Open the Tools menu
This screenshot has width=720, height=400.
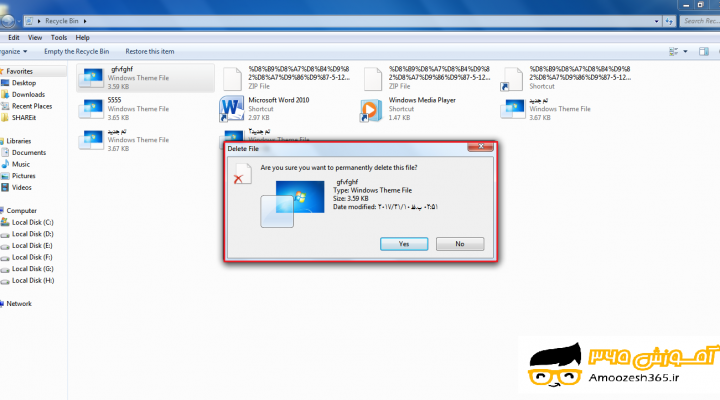click(59, 38)
